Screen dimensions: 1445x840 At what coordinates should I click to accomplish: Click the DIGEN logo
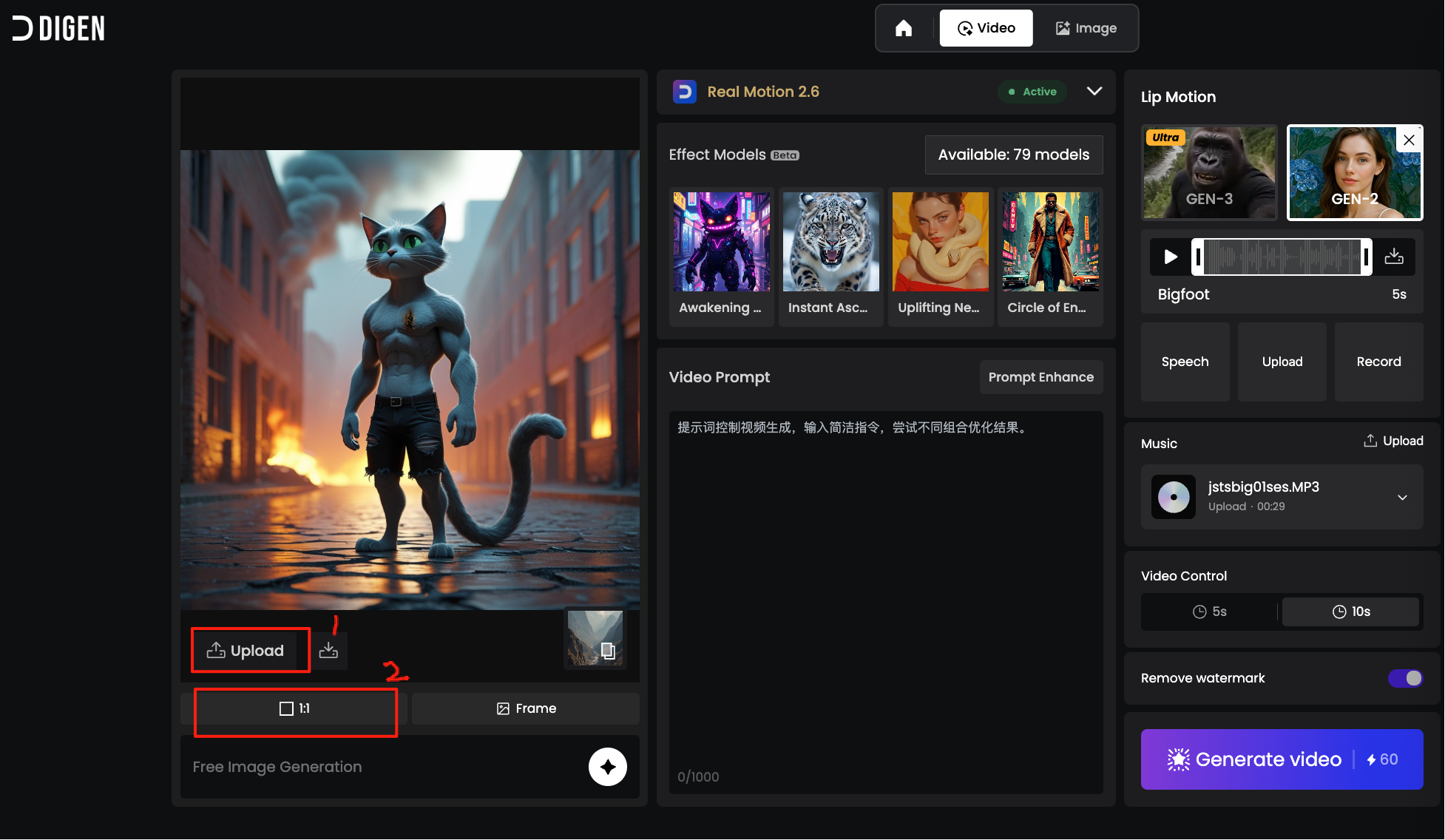tap(58, 28)
